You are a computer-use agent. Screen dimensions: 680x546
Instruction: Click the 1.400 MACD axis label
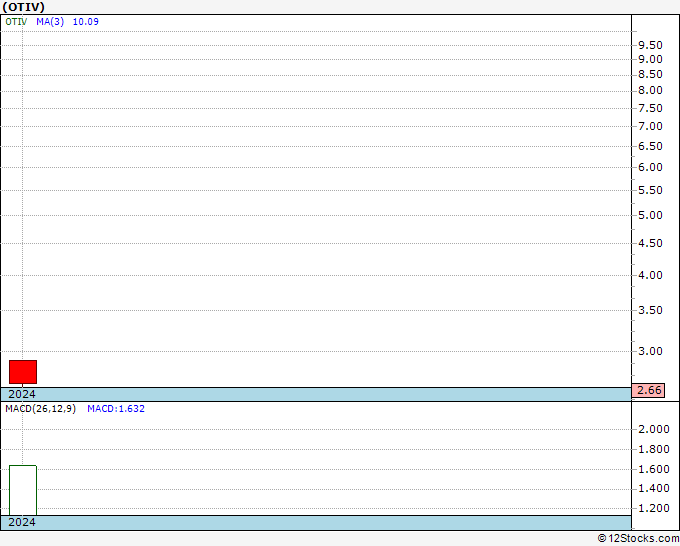click(654, 488)
